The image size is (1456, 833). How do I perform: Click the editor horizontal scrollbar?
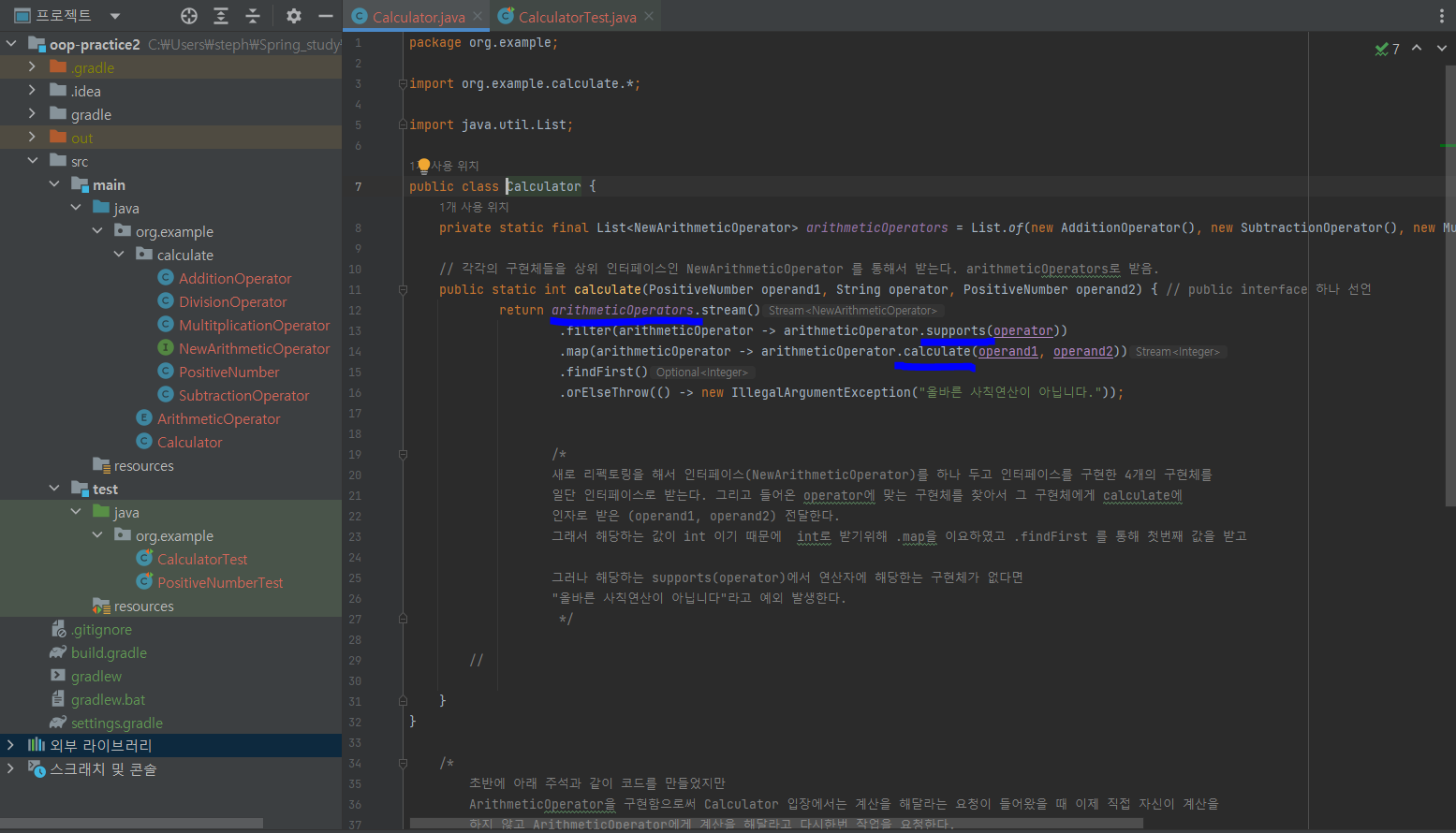(x=776, y=824)
